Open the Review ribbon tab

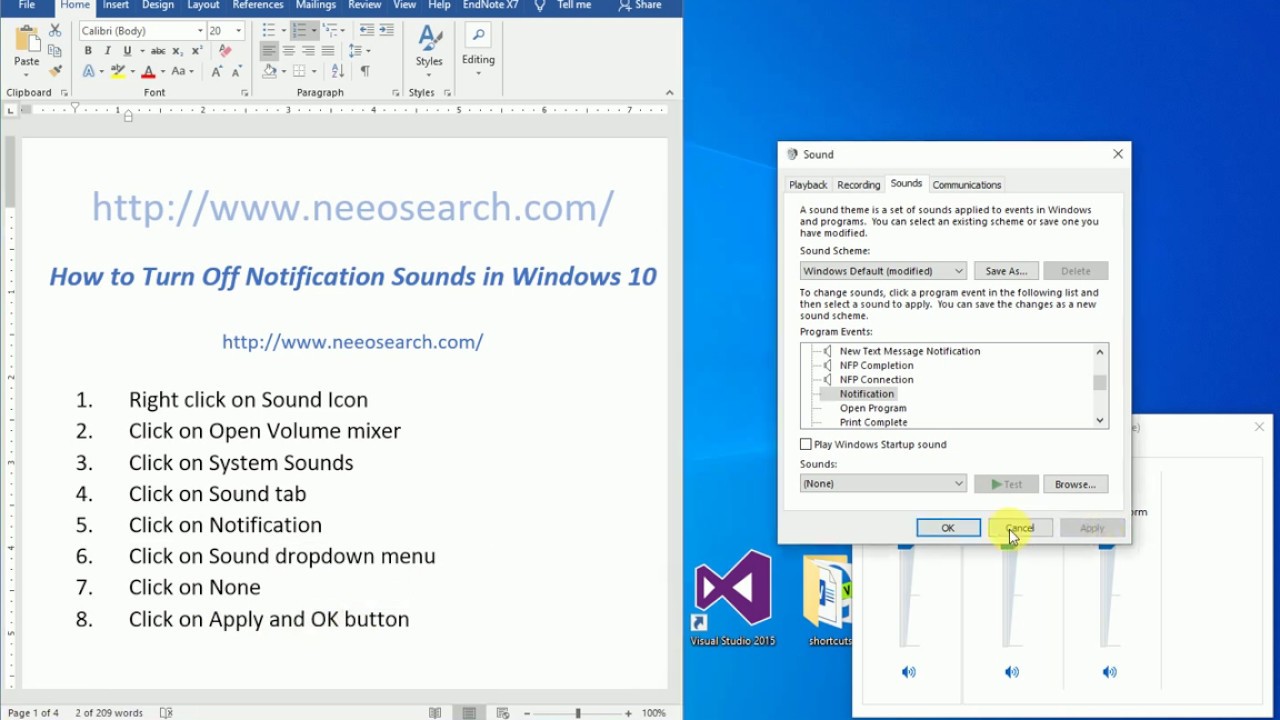[x=364, y=5]
